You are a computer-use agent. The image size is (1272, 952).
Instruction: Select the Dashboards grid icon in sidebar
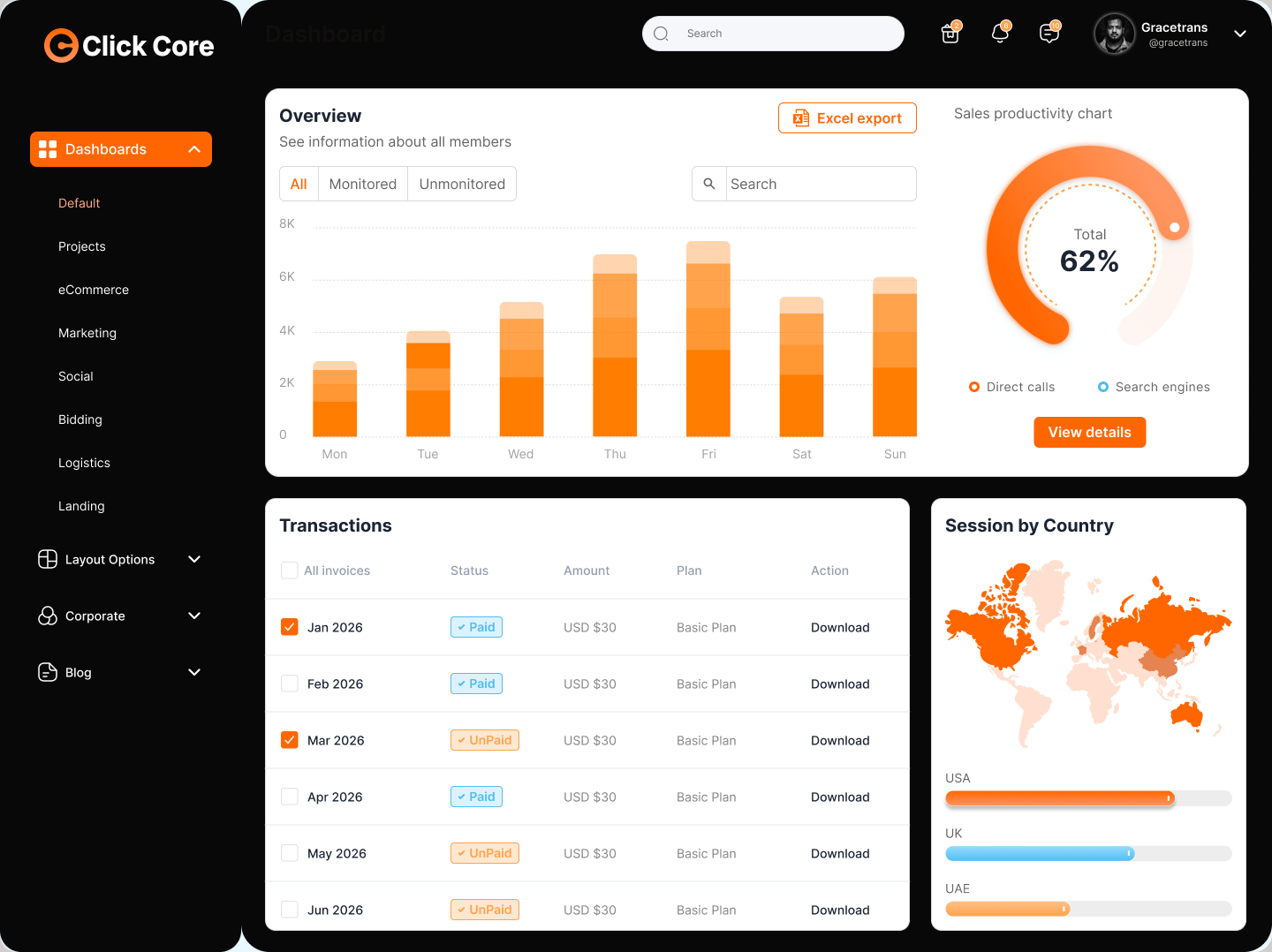coord(48,148)
